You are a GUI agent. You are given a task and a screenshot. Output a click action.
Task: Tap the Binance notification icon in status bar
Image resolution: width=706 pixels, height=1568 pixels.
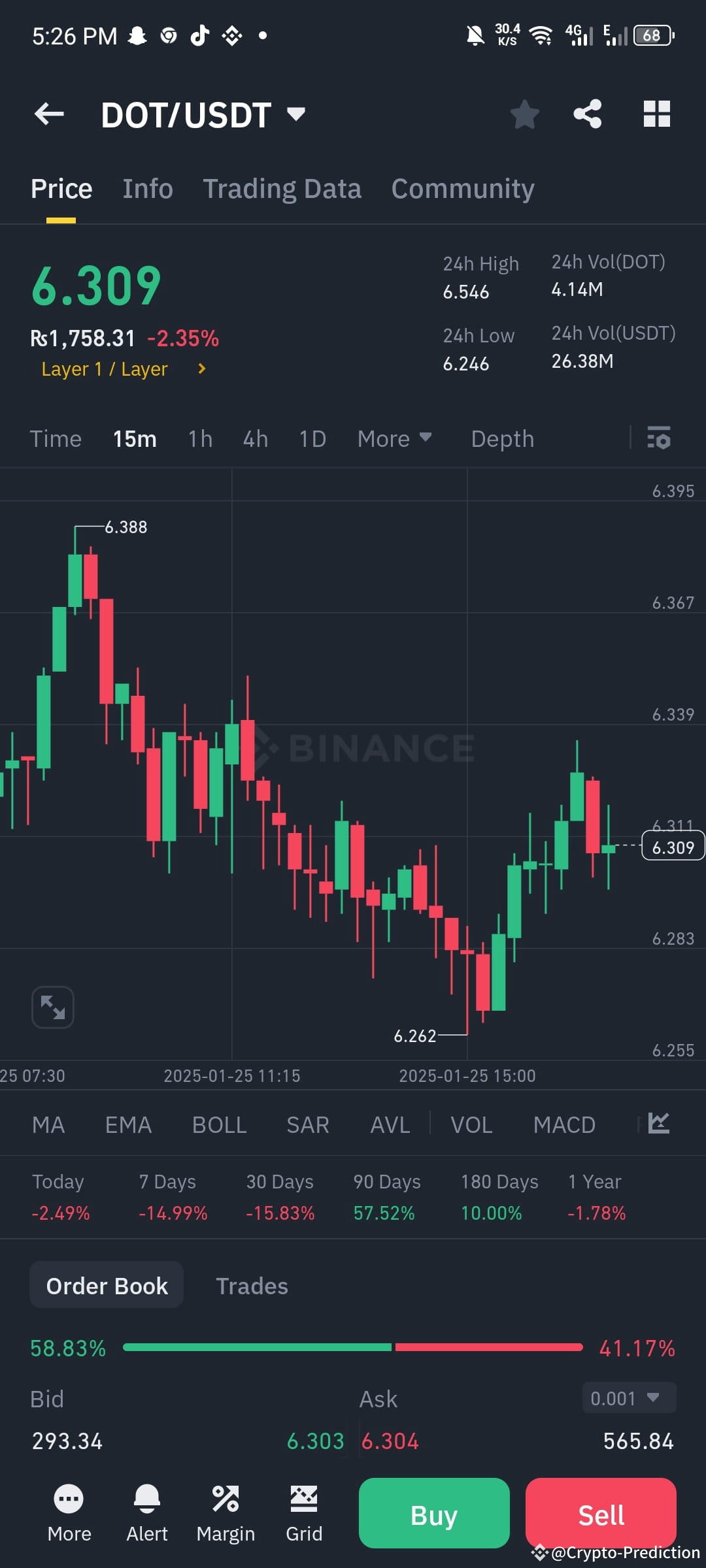coord(232,35)
